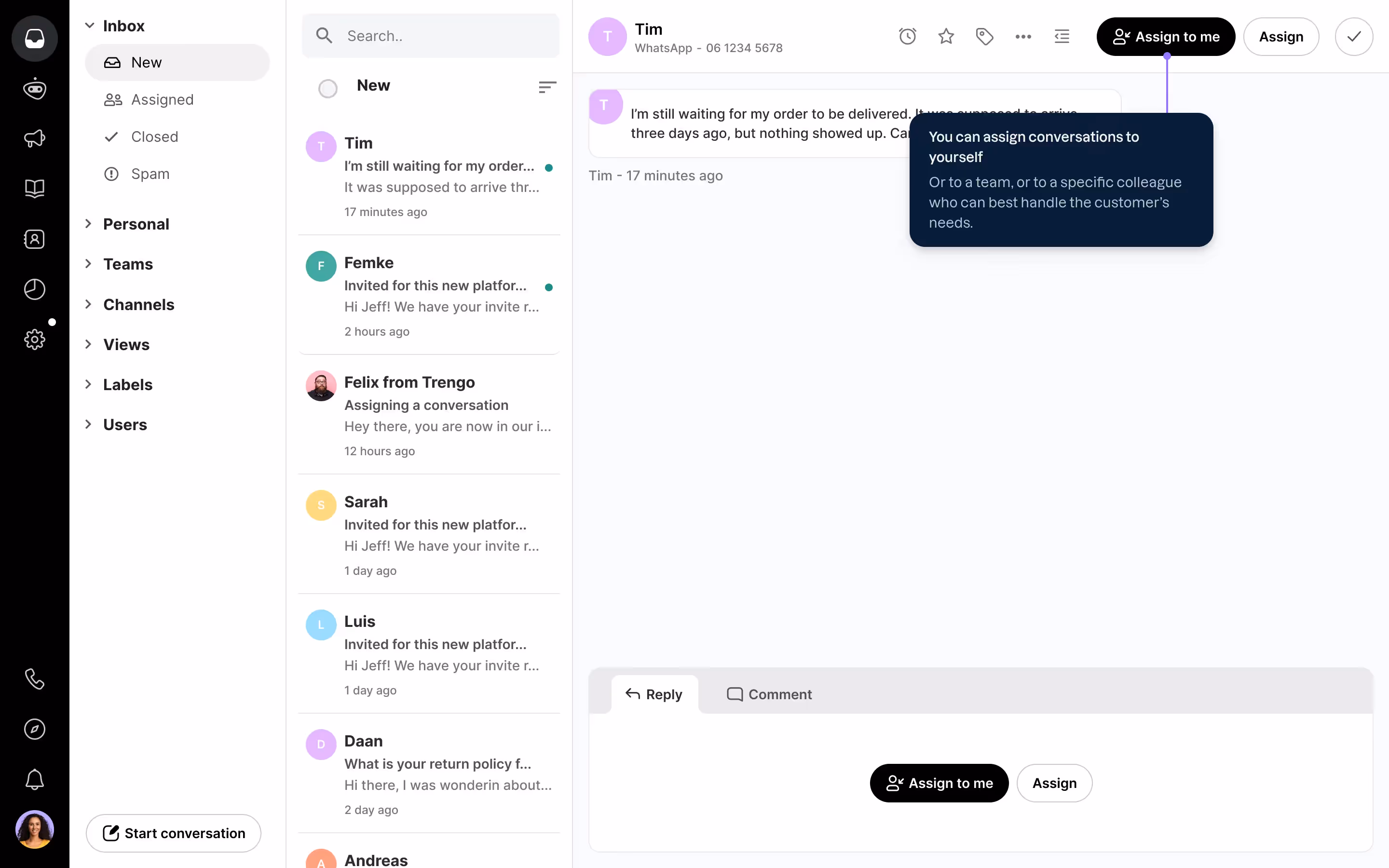The width and height of the screenshot is (1389, 868).
Task: Select the New inbox folder
Action: pyautogui.click(x=177, y=63)
